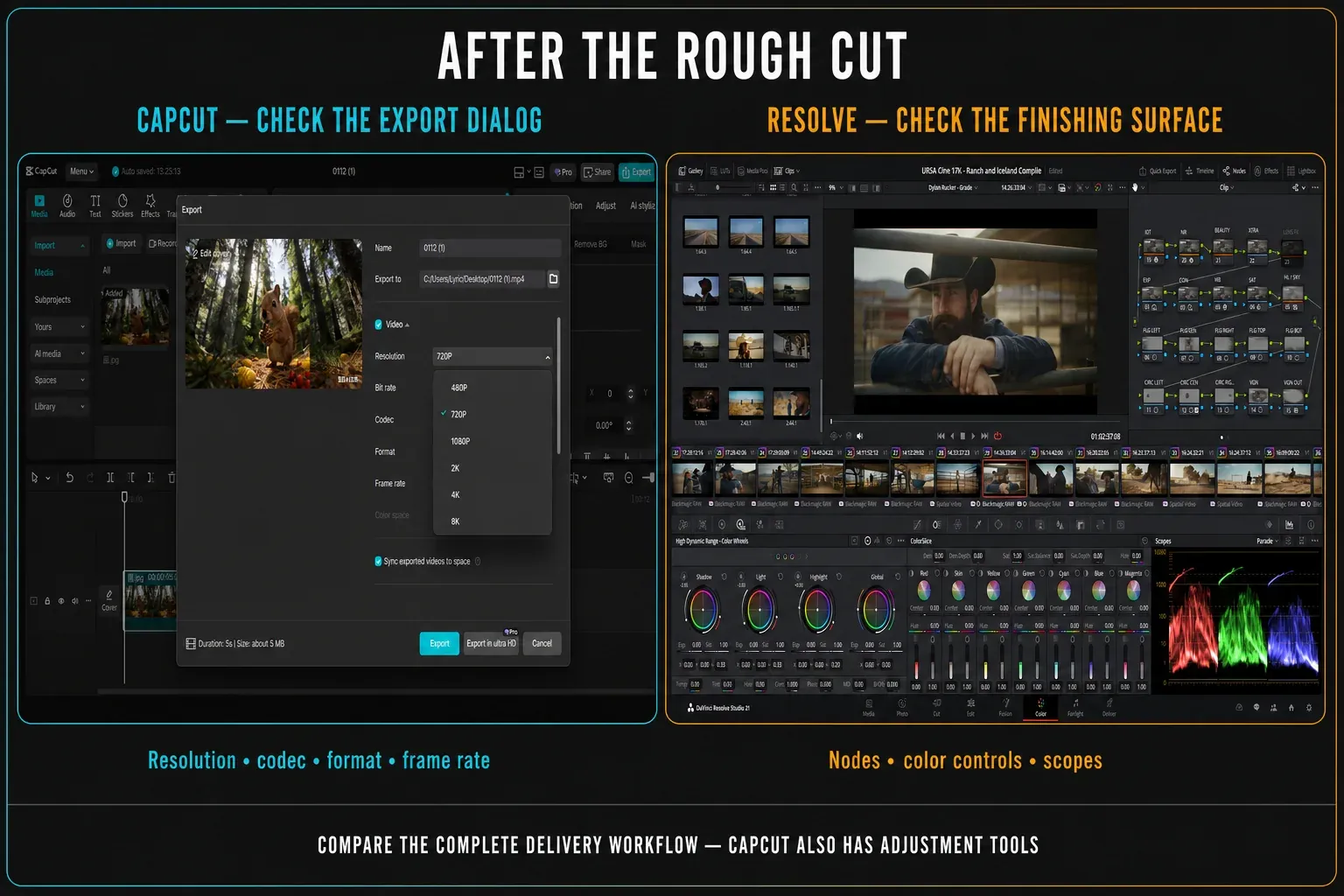The height and width of the screenshot is (896, 1344).
Task: Click Export in ultra HD button
Action: pyautogui.click(x=491, y=643)
